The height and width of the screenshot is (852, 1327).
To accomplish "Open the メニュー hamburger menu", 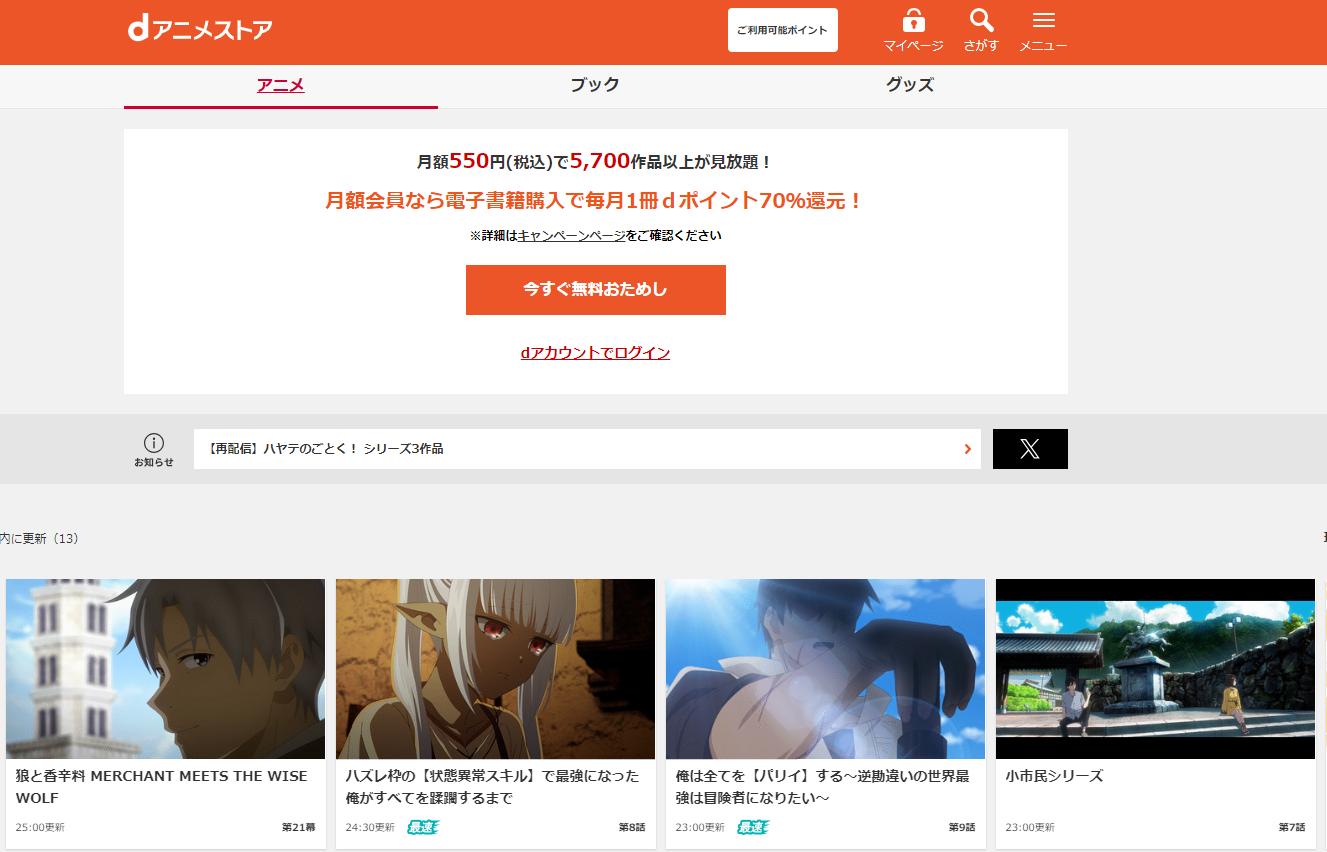I will tap(1043, 21).
